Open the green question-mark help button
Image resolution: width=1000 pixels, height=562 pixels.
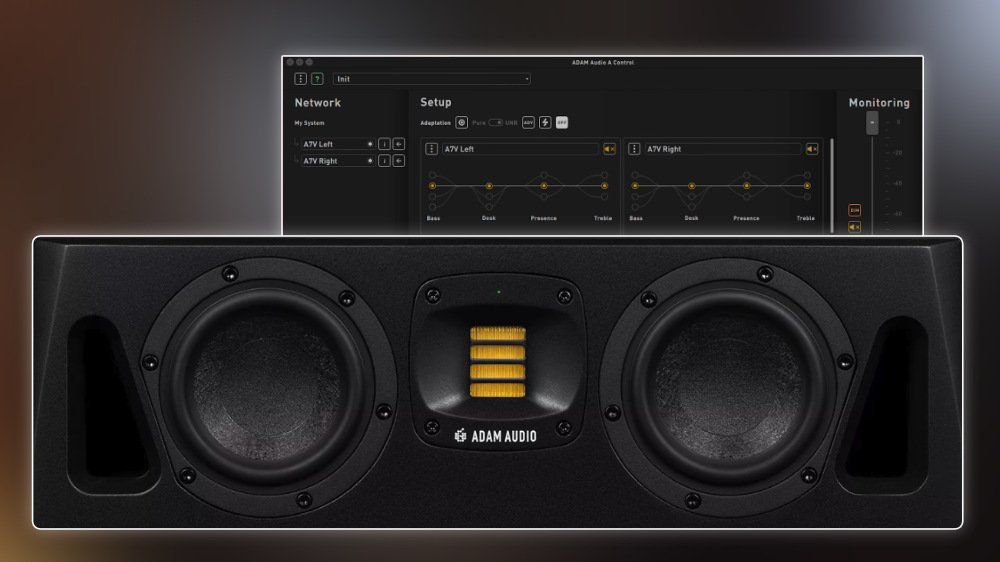point(317,79)
